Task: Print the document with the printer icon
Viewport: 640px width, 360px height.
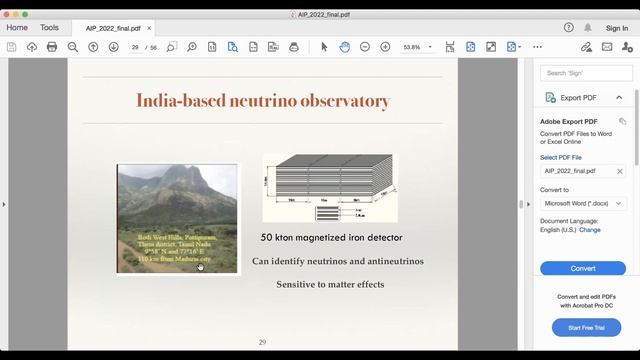Action: [x=52, y=47]
